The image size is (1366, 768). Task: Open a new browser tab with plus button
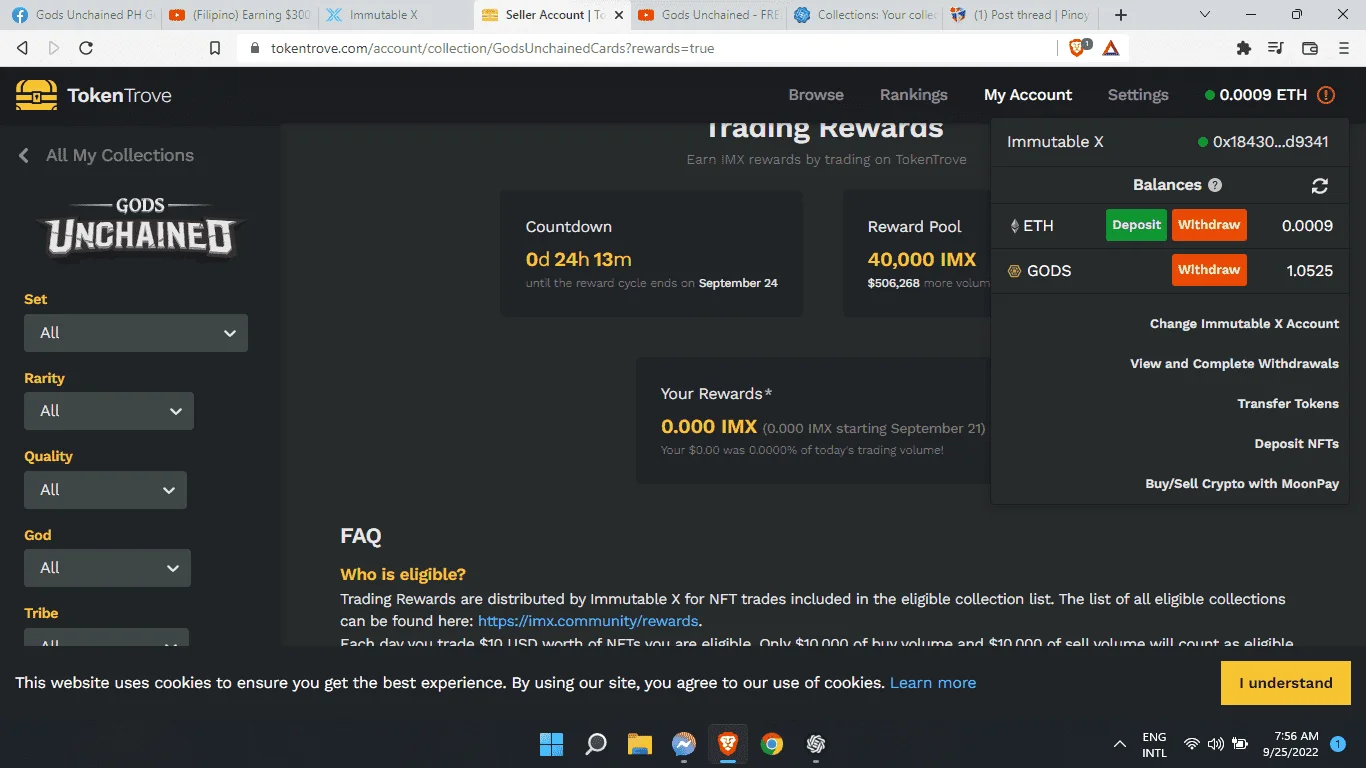pyautogui.click(x=1121, y=15)
